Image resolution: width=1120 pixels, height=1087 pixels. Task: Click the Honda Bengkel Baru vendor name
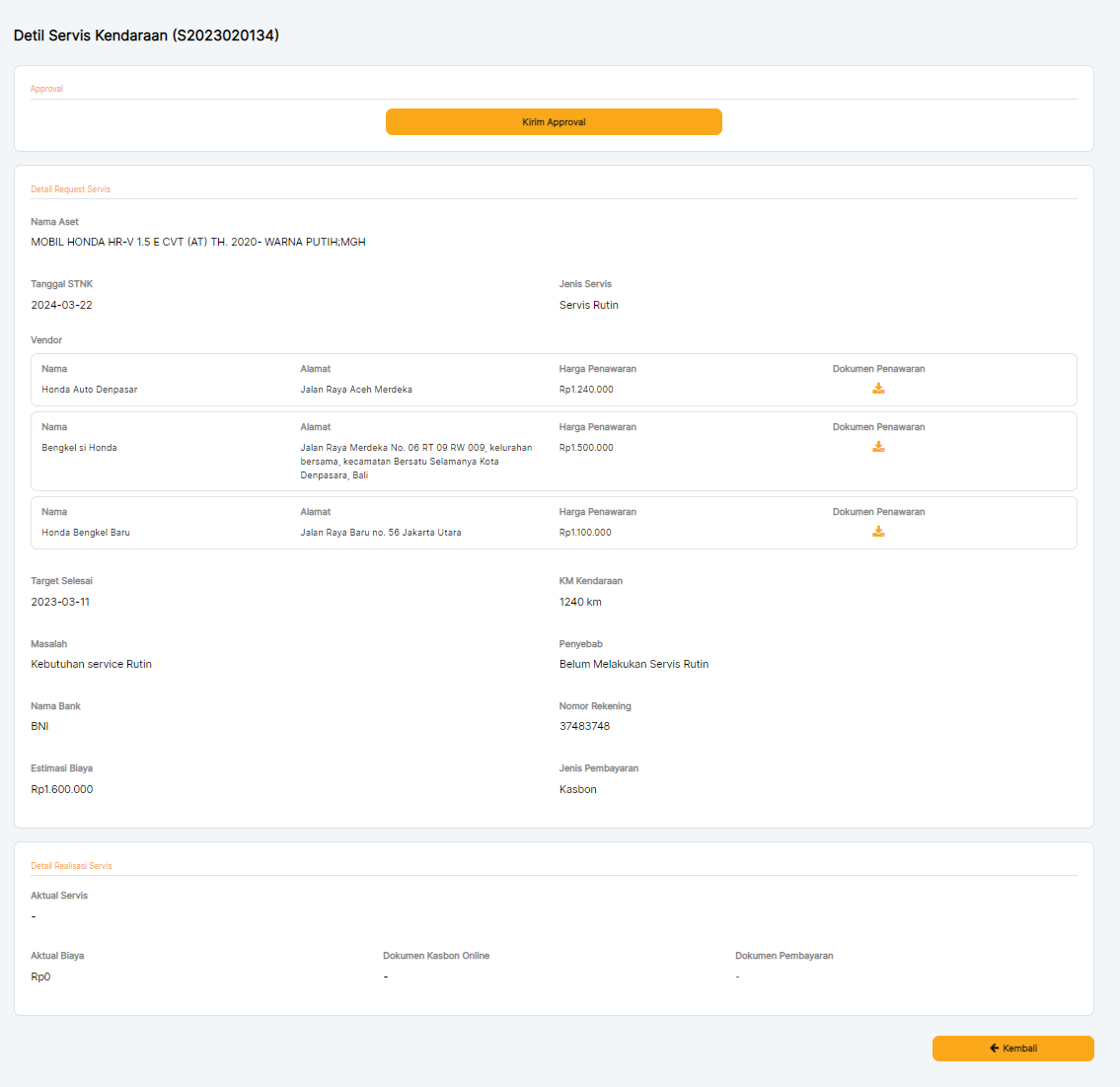tap(86, 533)
